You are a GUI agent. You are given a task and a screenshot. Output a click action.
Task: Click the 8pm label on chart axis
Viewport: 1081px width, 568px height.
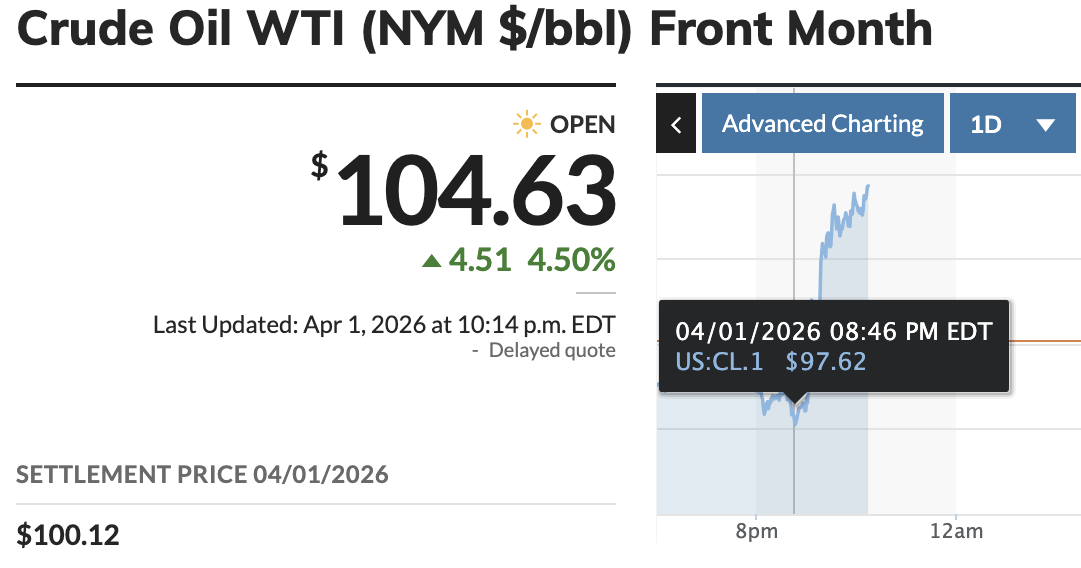[x=755, y=531]
